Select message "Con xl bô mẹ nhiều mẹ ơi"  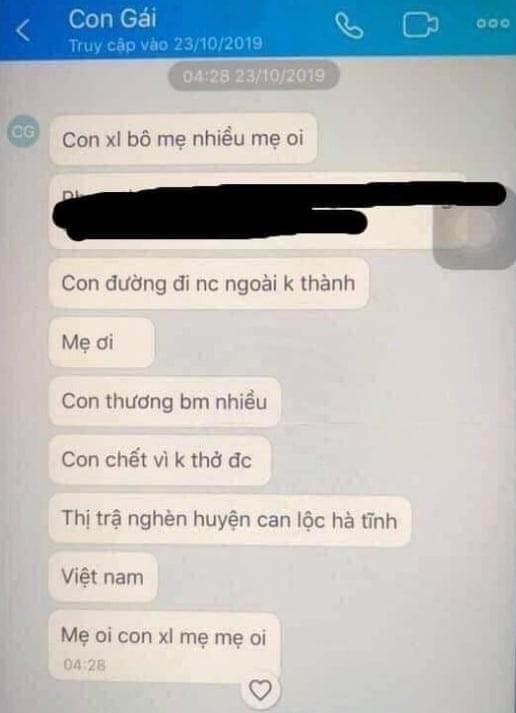click(183, 139)
